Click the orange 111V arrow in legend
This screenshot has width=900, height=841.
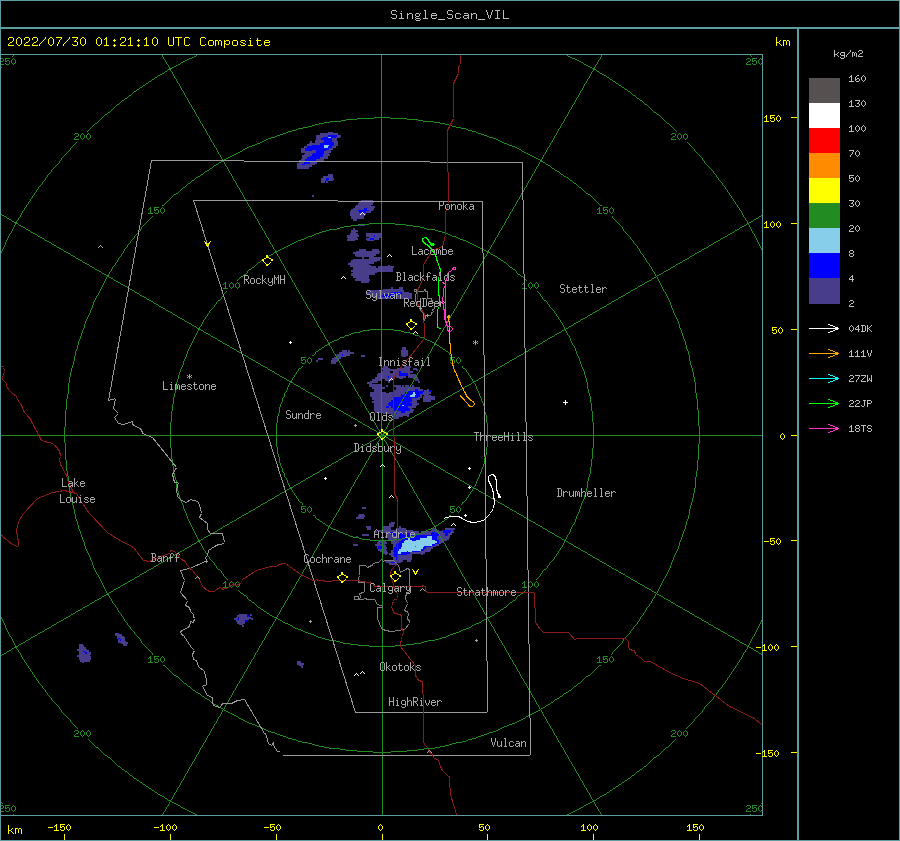pyautogui.click(x=824, y=354)
